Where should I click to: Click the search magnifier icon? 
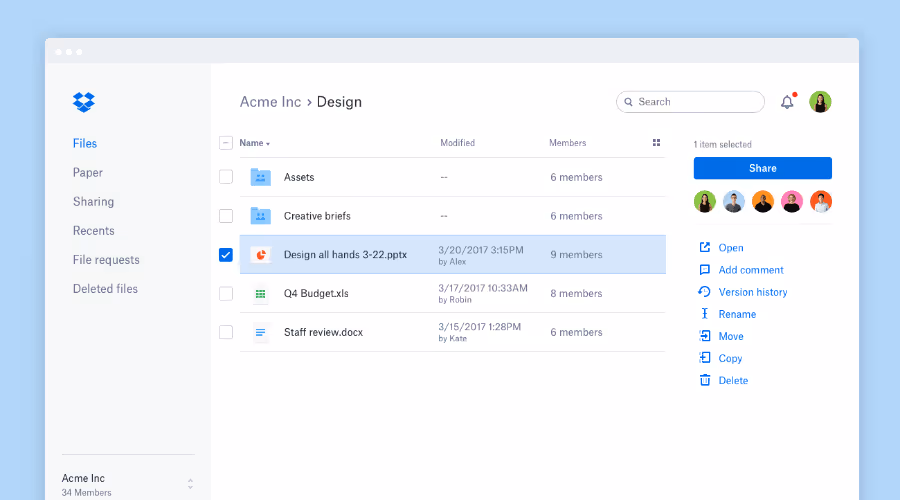[x=629, y=102]
